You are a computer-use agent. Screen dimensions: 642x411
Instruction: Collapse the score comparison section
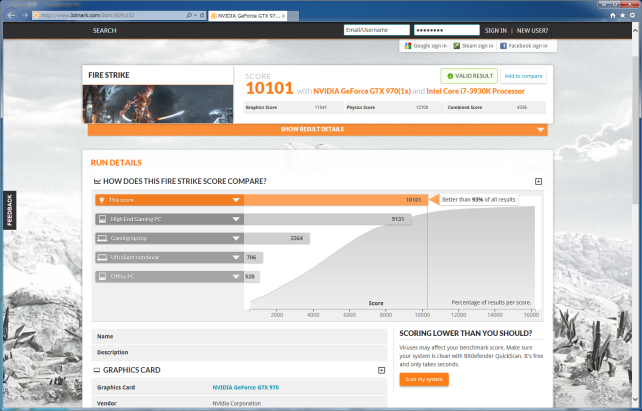click(x=538, y=181)
